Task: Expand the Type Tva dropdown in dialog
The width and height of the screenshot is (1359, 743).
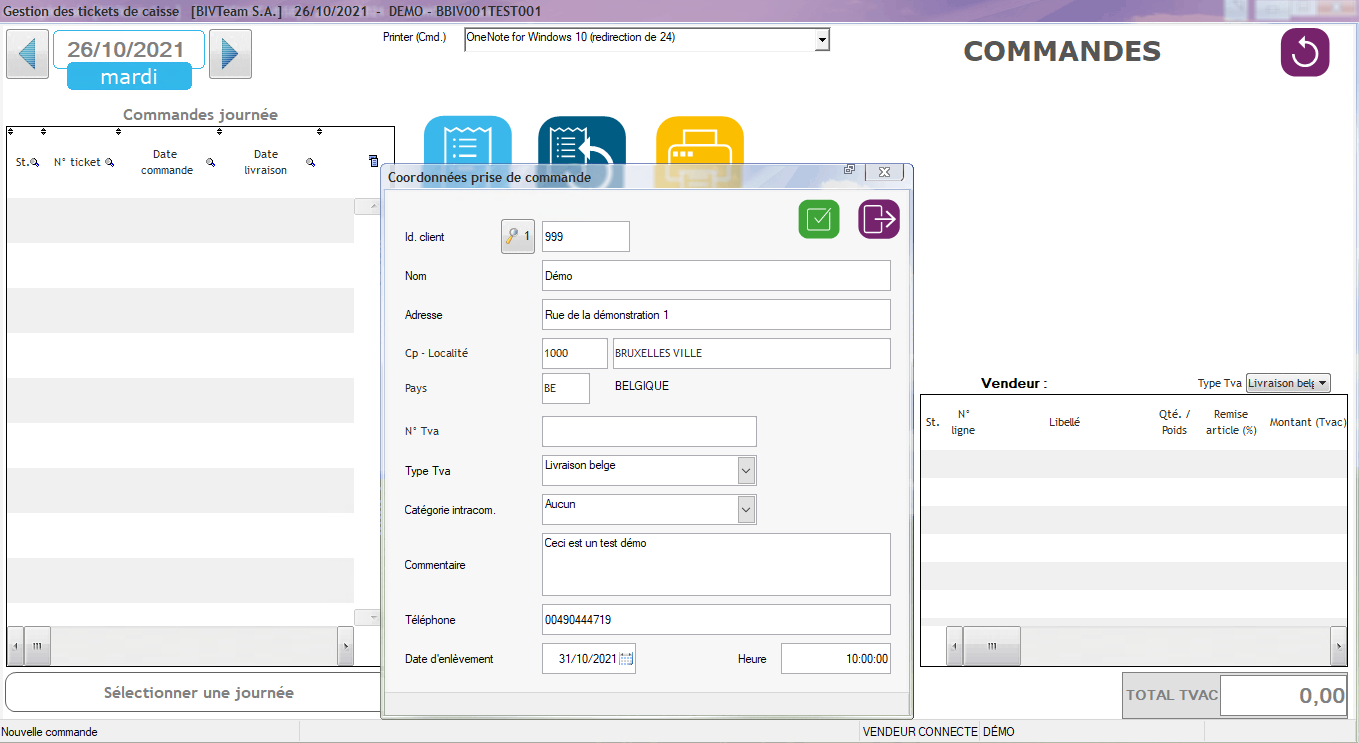Action: coord(746,470)
